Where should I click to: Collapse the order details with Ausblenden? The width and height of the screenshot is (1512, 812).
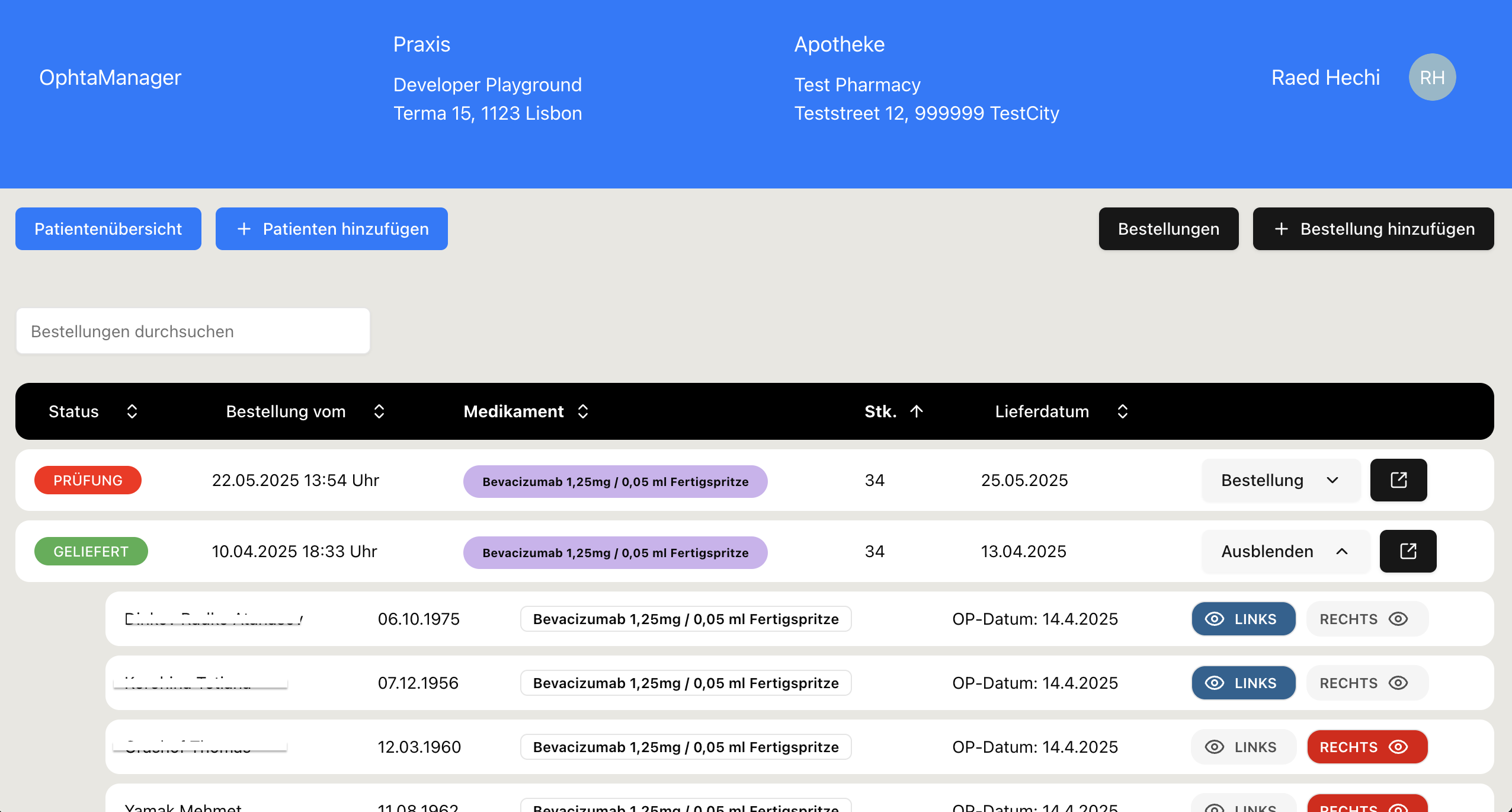1284,551
